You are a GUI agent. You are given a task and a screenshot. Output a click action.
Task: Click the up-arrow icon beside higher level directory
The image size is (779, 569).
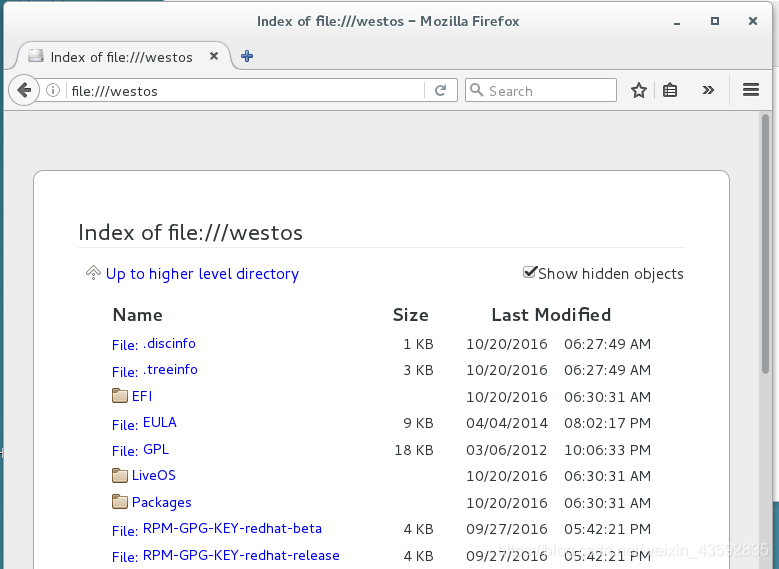(x=93, y=272)
